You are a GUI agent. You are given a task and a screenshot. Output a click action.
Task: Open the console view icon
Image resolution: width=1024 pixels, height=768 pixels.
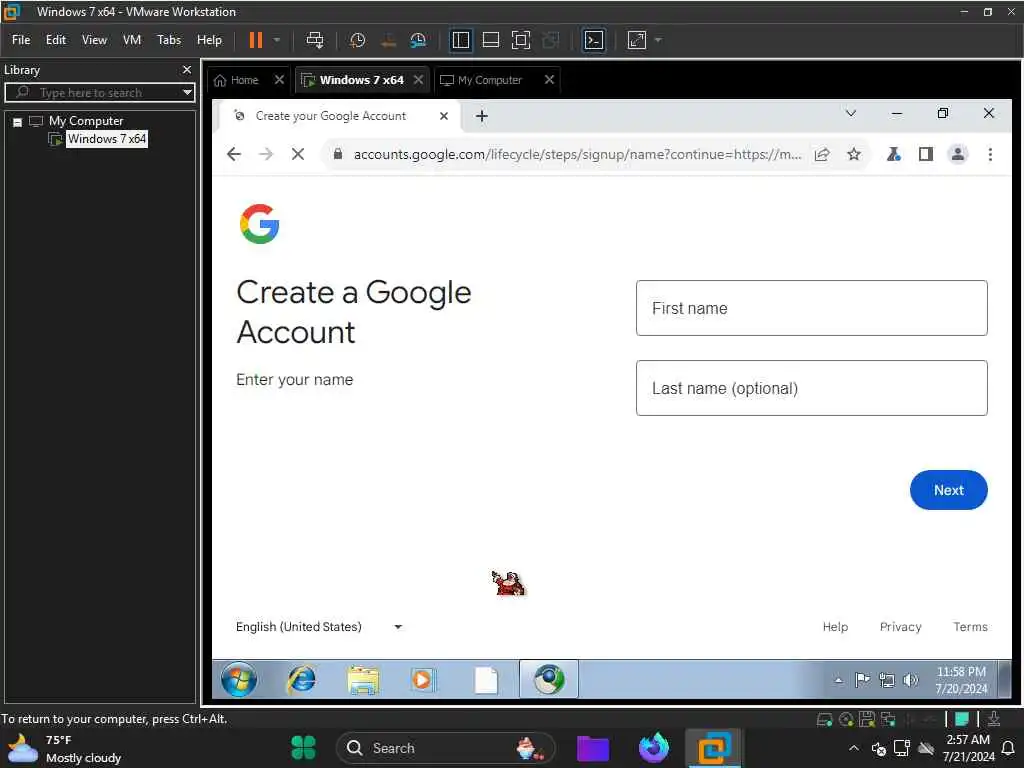coord(593,40)
